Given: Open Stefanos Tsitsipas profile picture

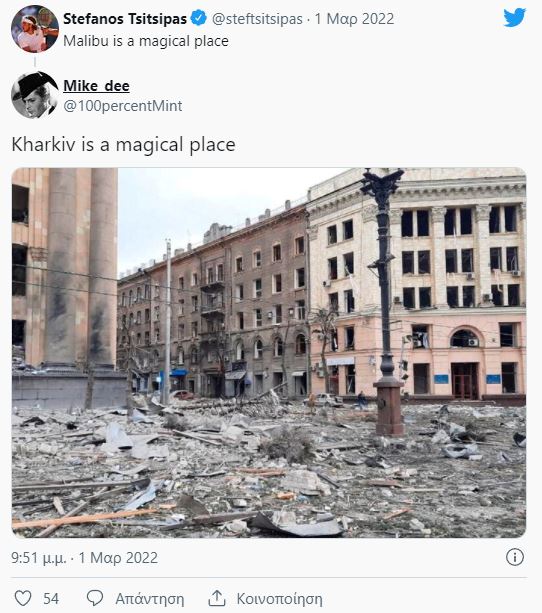Looking at the screenshot, I should click(x=35, y=29).
